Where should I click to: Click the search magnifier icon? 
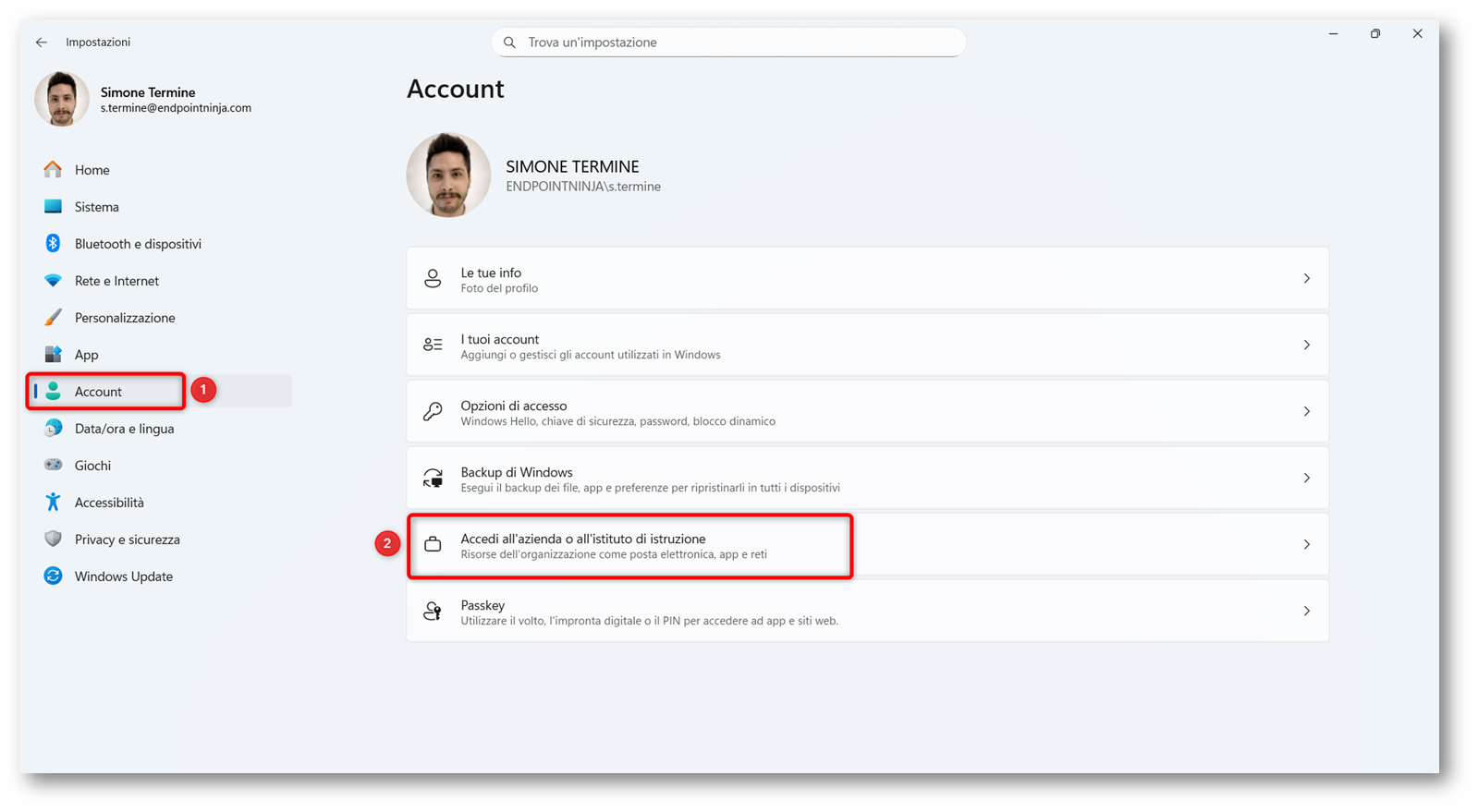click(x=509, y=42)
